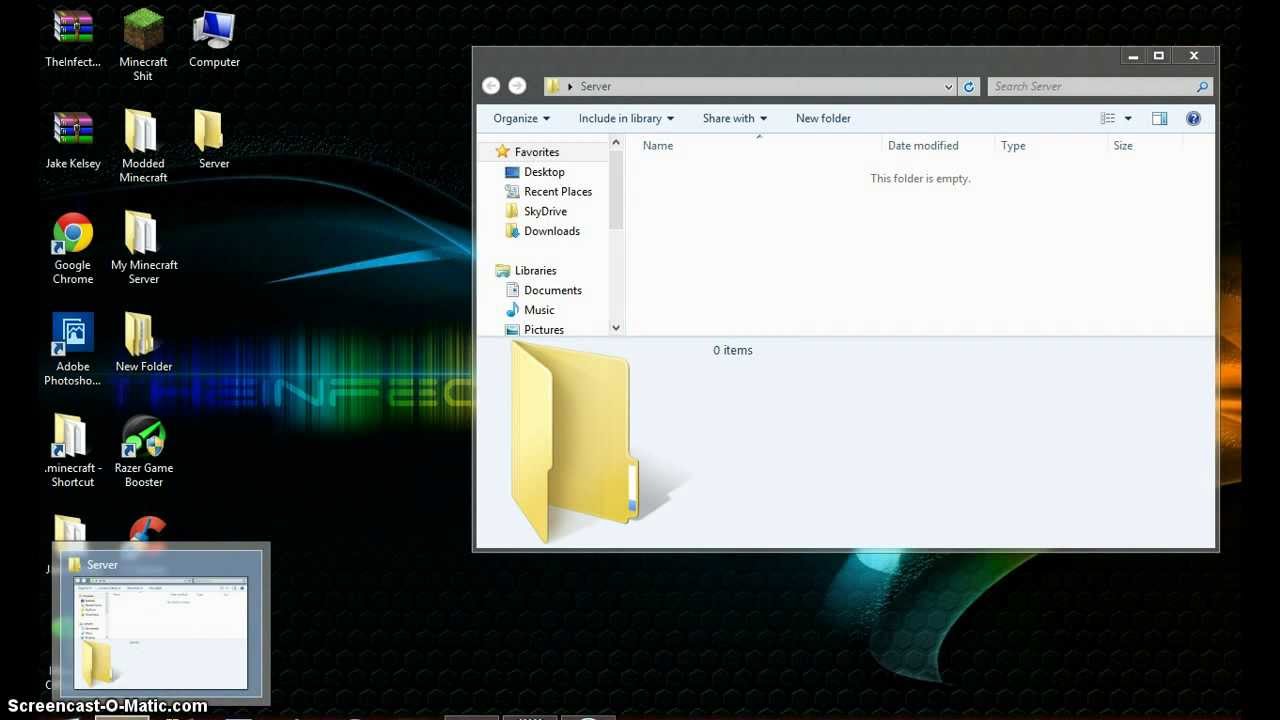Screen dimensions: 1280x720
Task: Sort by Type column header
Action: click(1013, 146)
